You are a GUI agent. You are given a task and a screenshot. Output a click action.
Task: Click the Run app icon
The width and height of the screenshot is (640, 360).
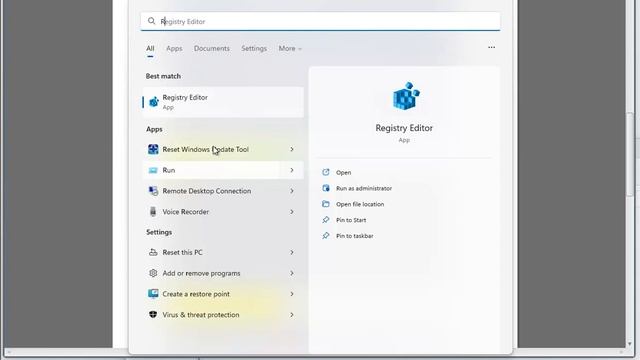153,170
